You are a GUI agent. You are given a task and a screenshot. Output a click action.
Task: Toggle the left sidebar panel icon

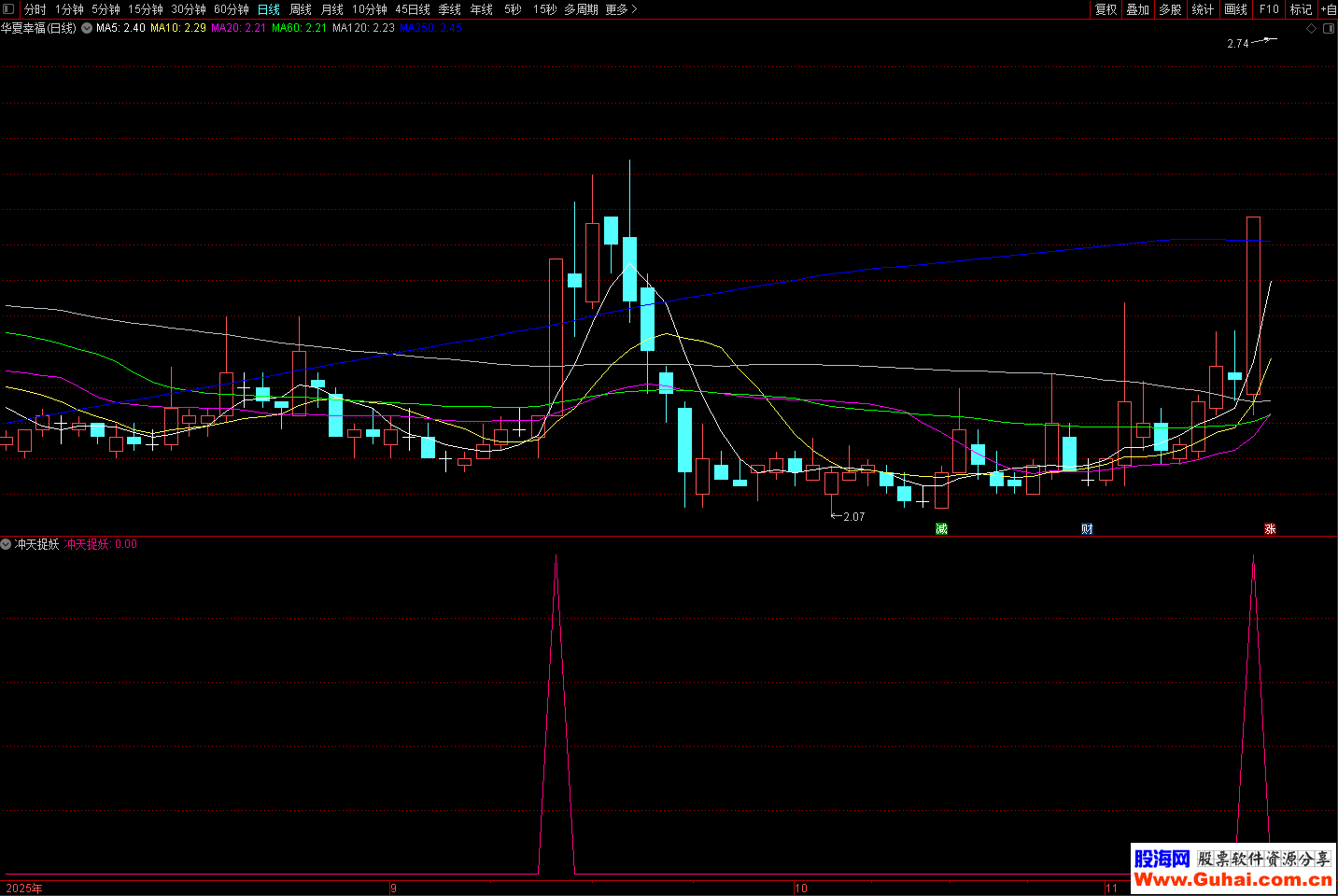pos(9,9)
